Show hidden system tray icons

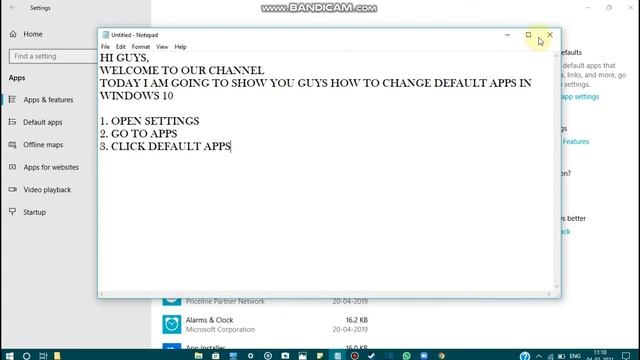(x=539, y=356)
